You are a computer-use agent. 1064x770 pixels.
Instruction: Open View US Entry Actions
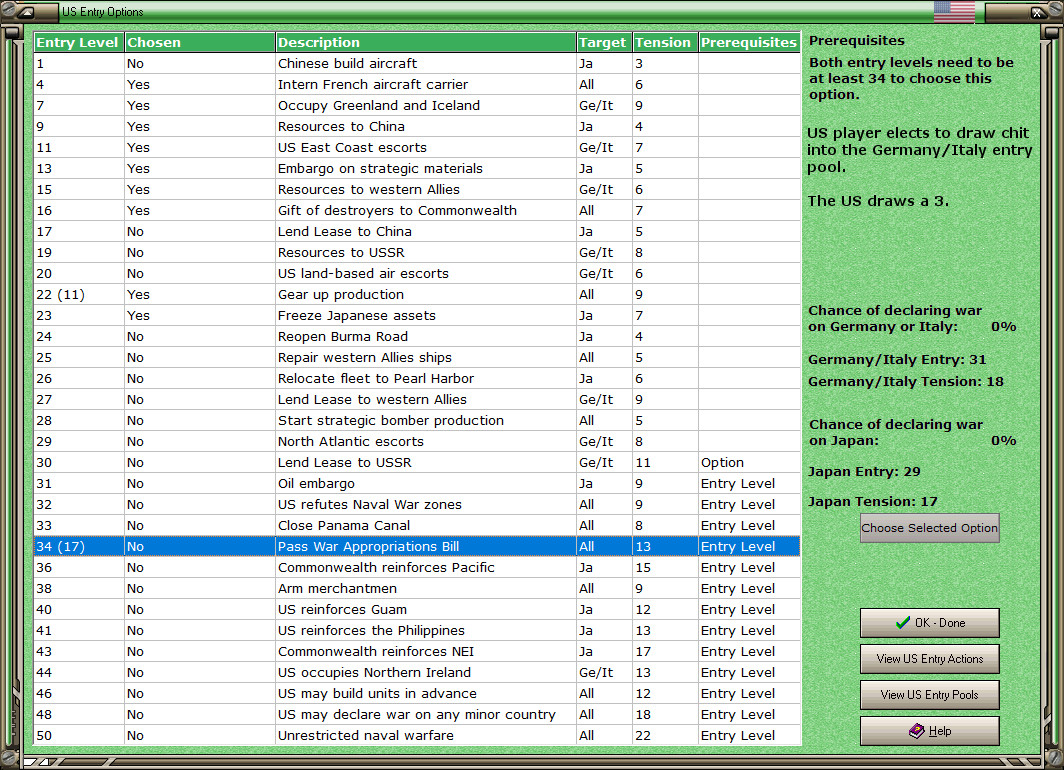(930, 659)
